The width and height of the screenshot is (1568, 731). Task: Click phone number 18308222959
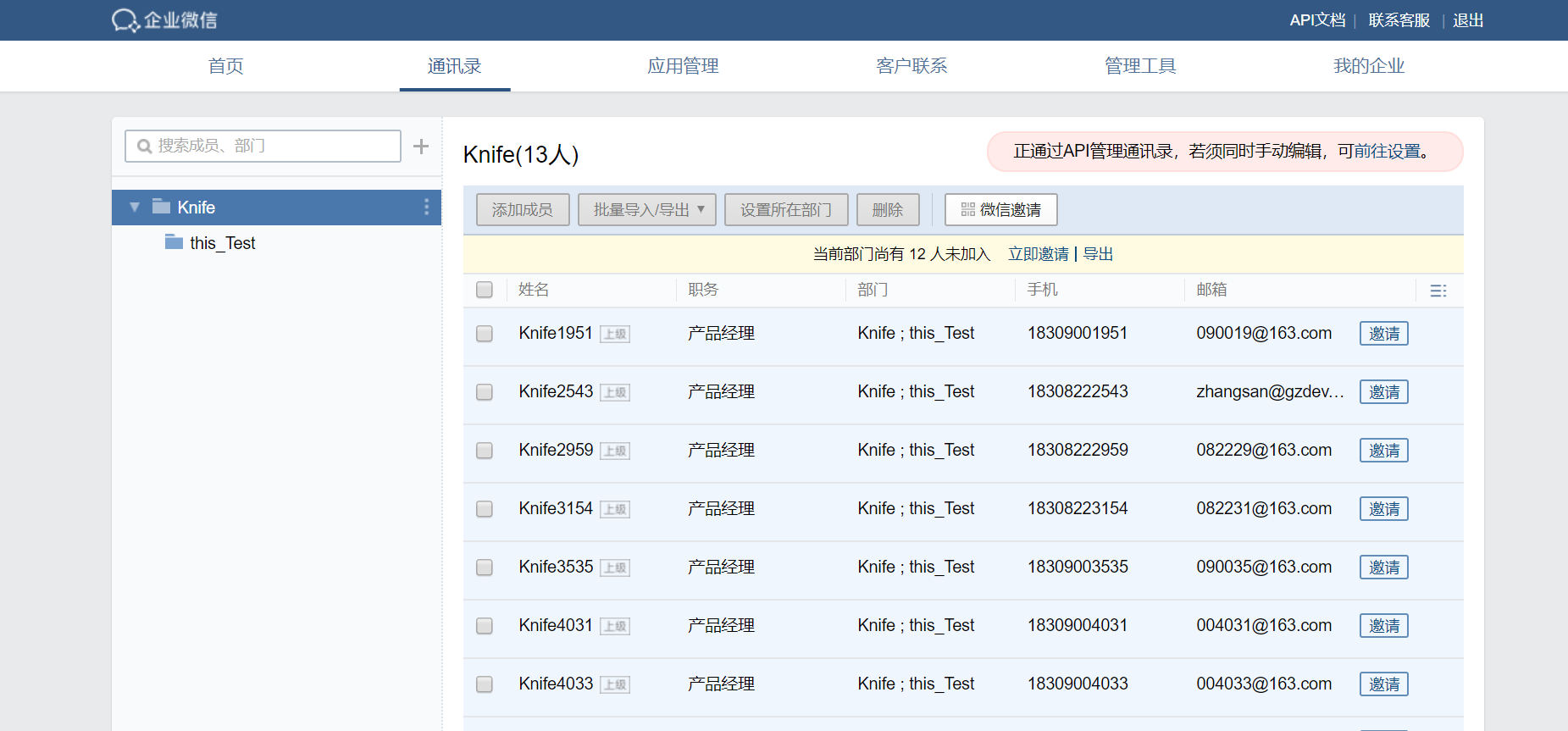point(1078,450)
